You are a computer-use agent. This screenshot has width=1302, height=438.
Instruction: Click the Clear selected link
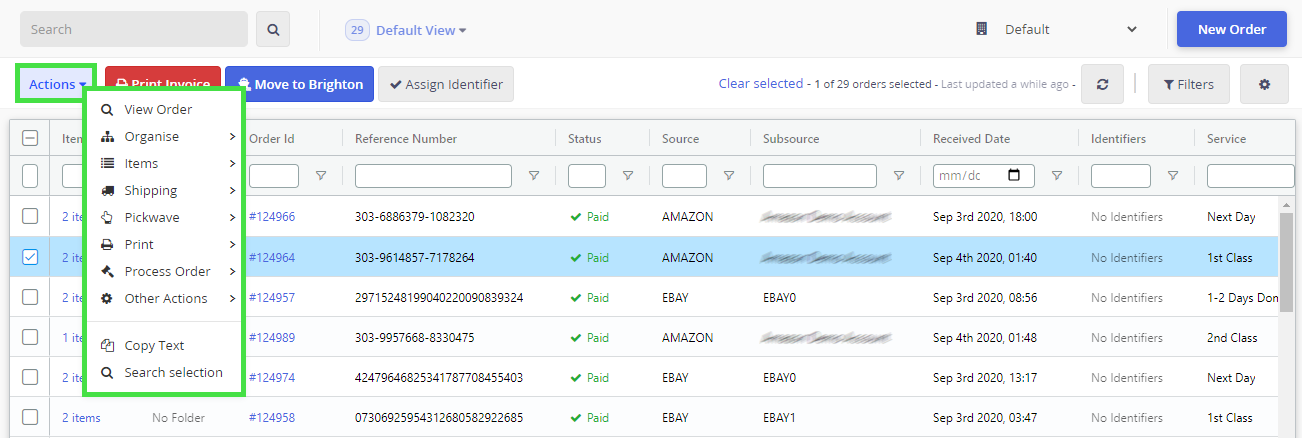pos(760,84)
